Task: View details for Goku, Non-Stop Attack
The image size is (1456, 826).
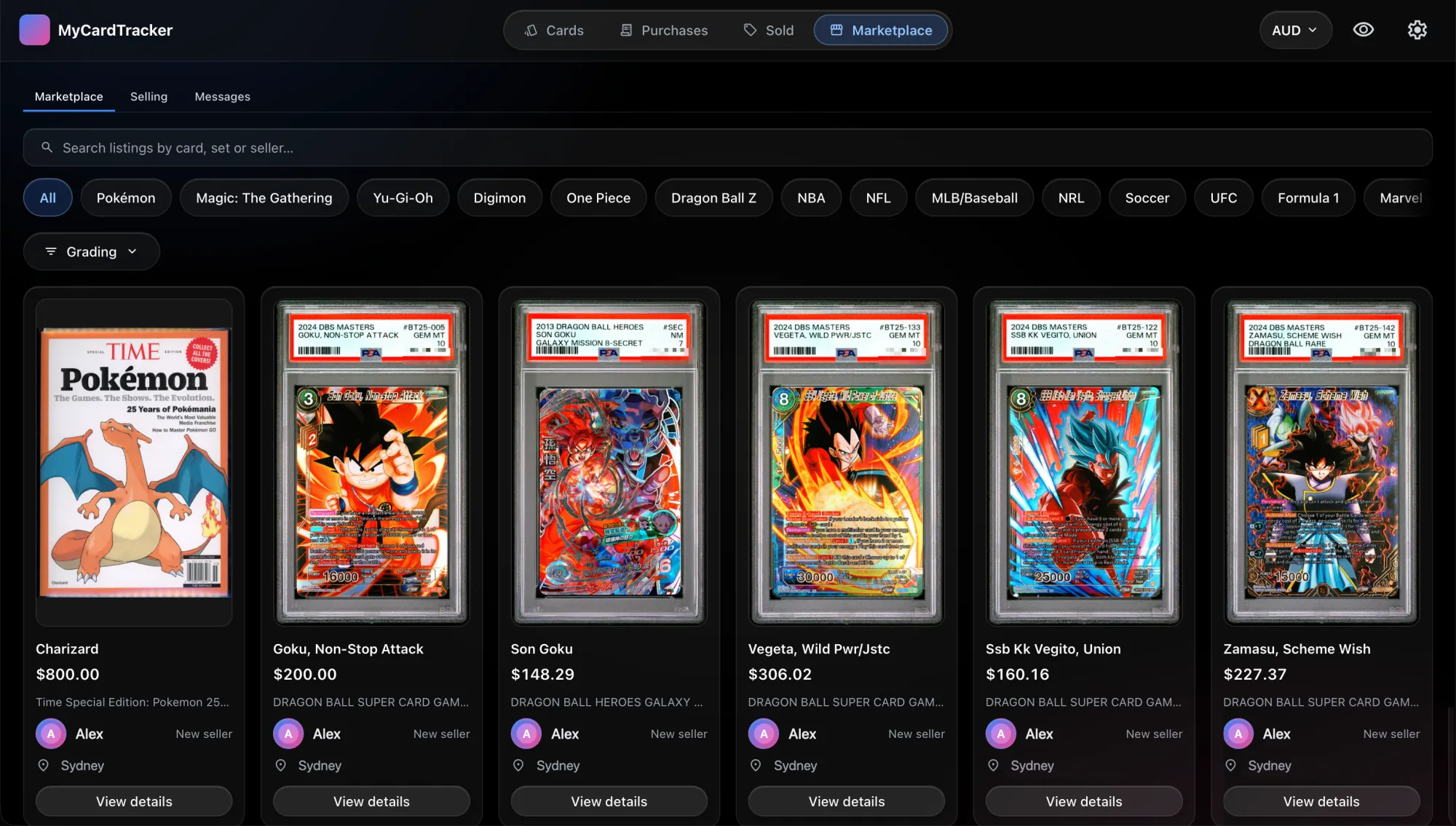Action: [371, 801]
